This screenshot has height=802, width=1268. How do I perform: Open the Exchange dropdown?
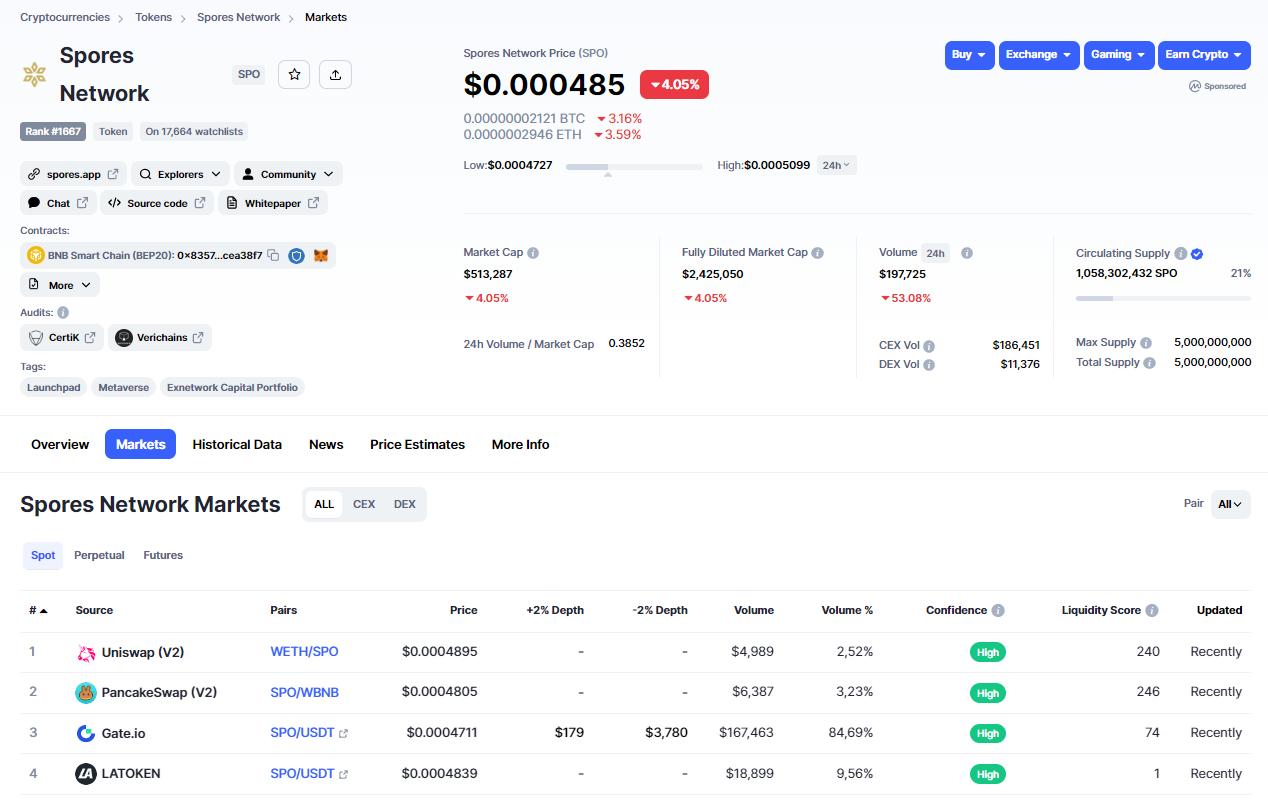pos(1039,55)
